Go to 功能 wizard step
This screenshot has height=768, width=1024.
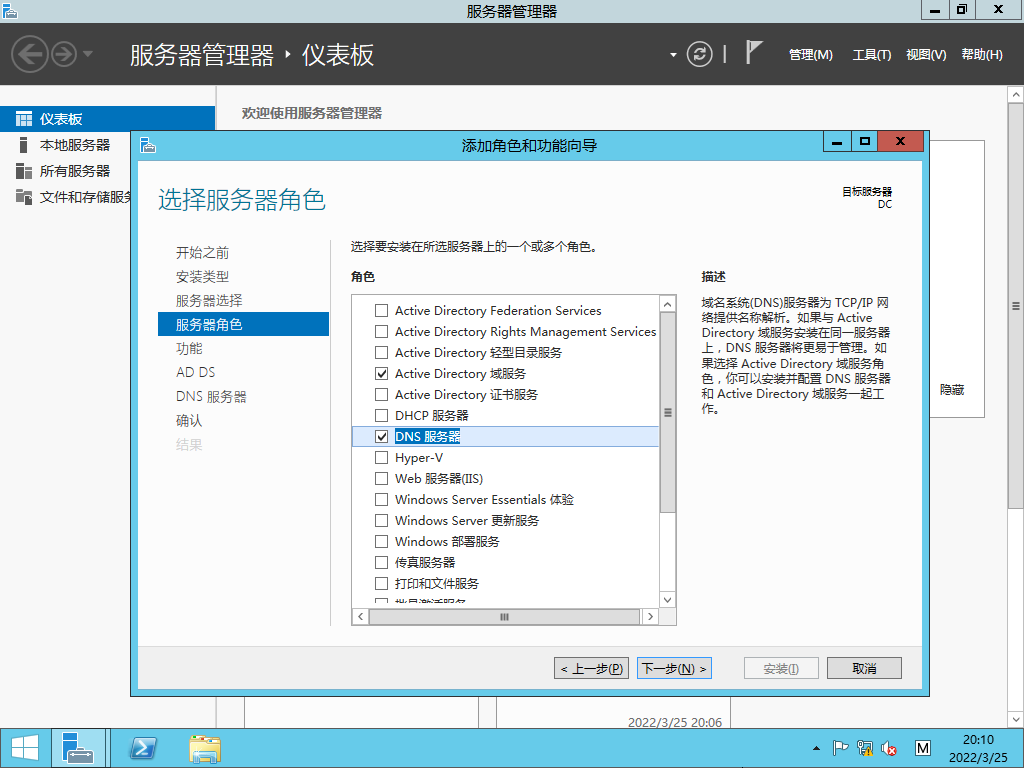tap(189, 349)
